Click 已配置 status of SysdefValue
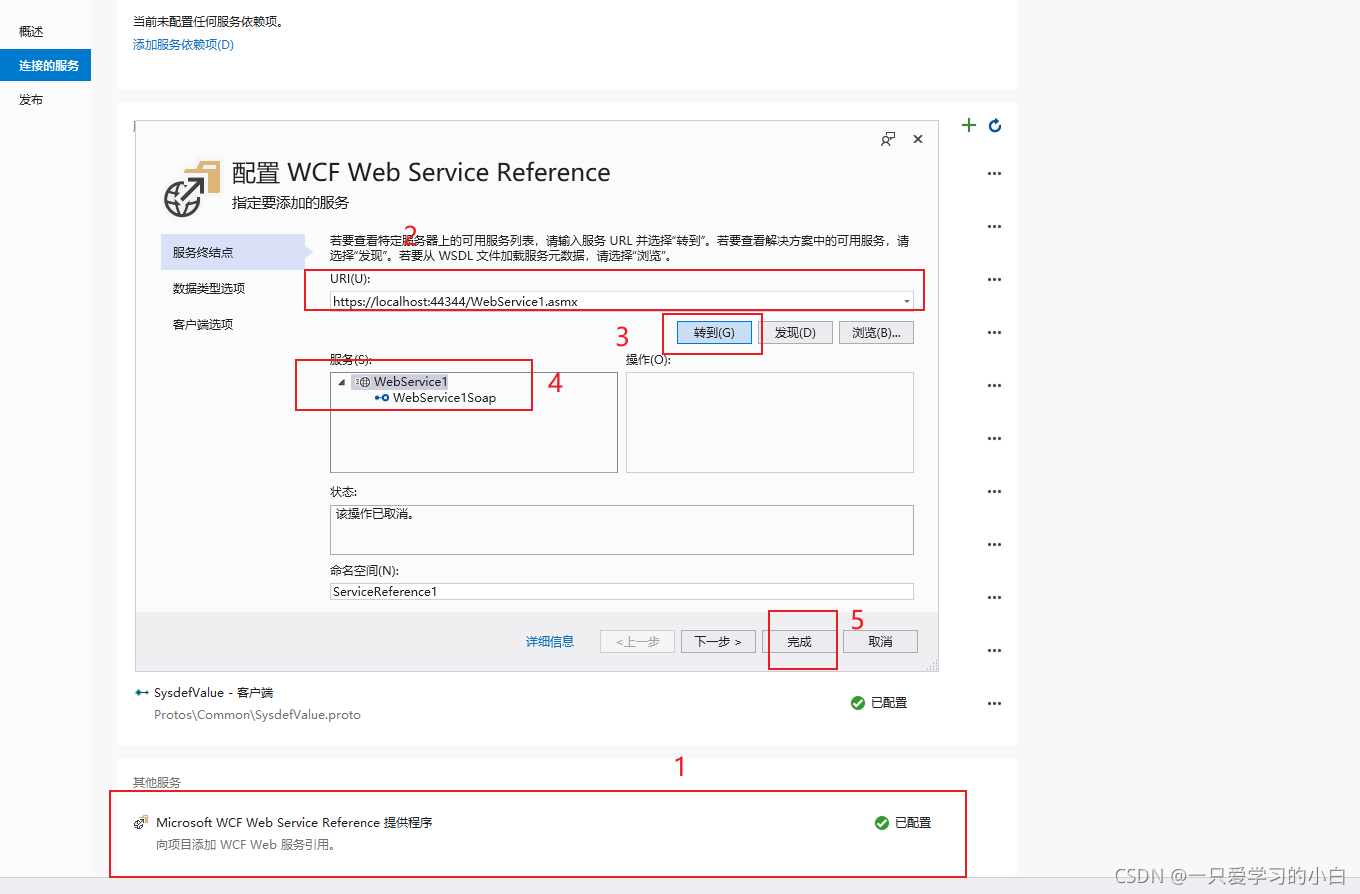This screenshot has height=894, width=1360. point(879,703)
